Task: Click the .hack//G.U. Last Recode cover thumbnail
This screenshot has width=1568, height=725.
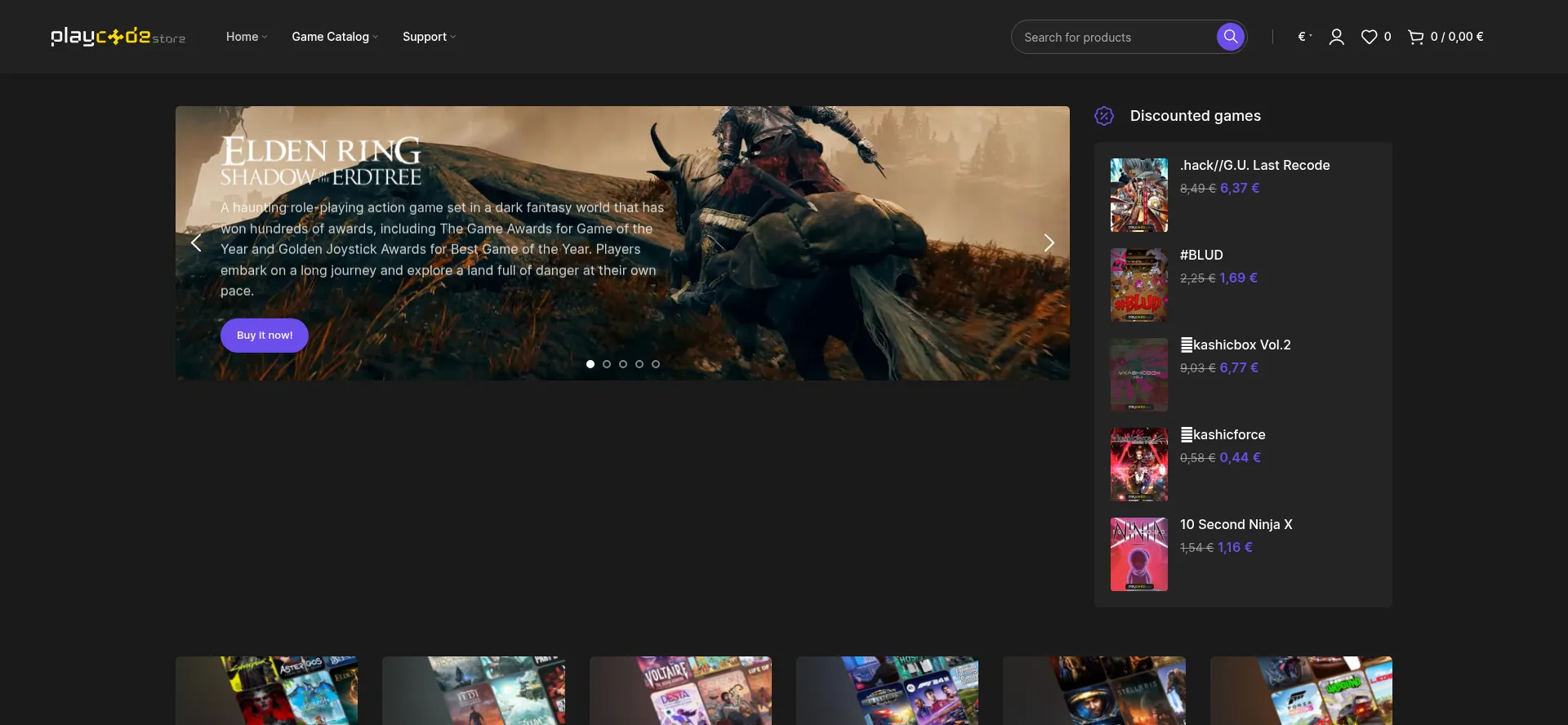Action: 1139,195
